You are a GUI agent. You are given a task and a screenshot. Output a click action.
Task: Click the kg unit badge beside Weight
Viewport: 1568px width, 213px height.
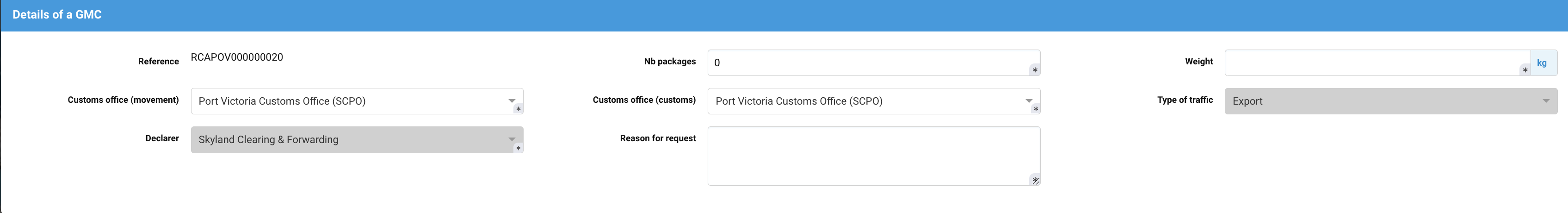coord(1542,63)
